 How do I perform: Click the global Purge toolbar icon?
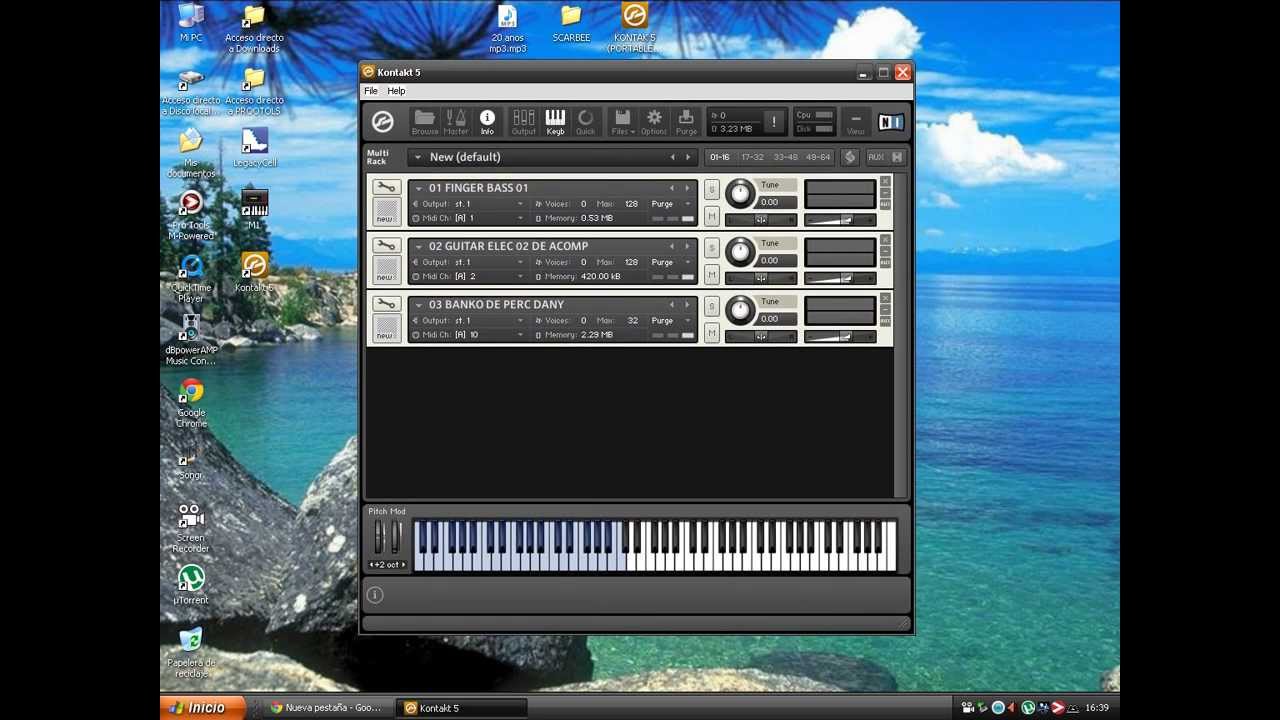point(686,122)
